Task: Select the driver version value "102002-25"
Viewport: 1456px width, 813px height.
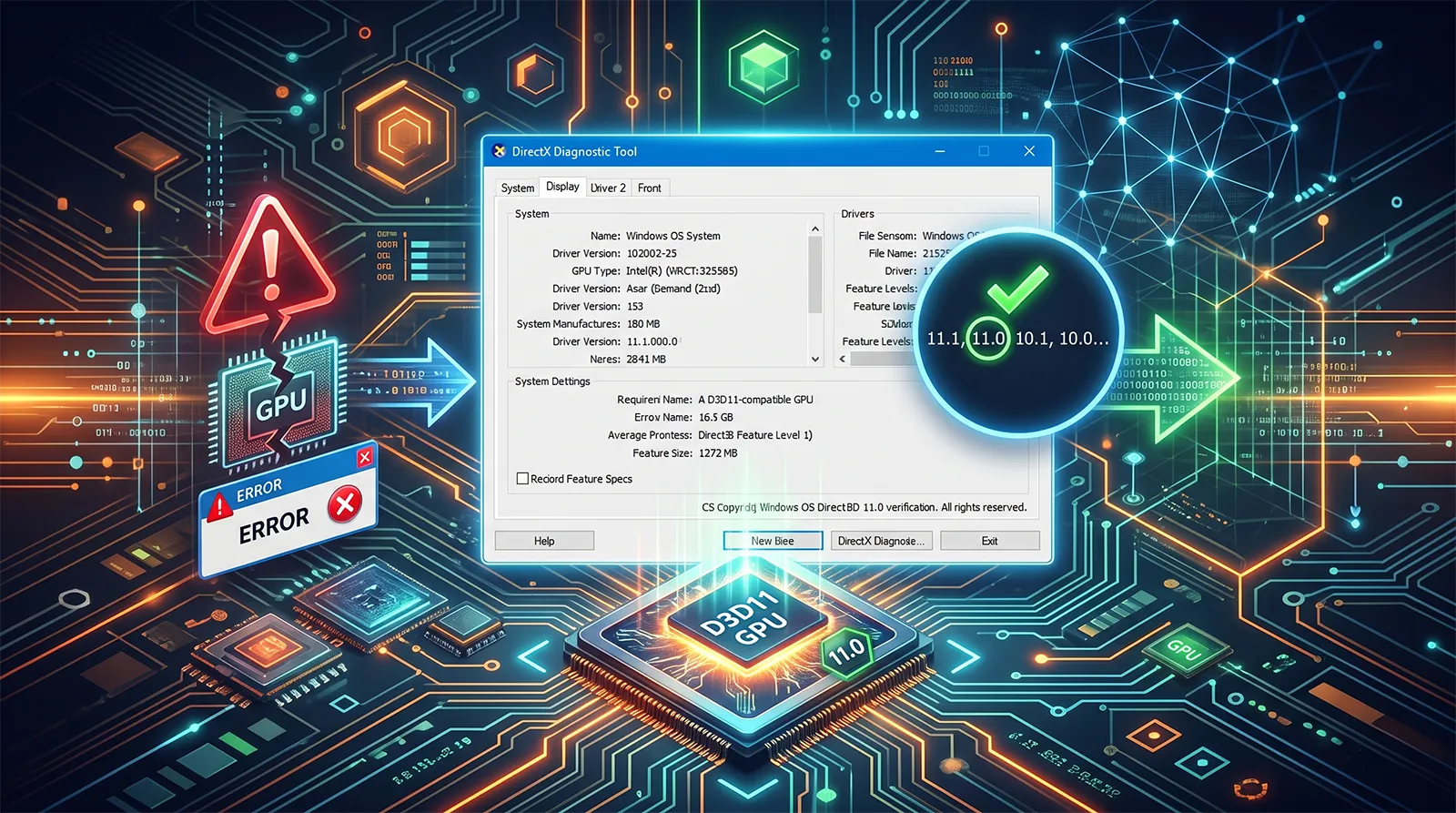Action: pyautogui.click(x=652, y=253)
